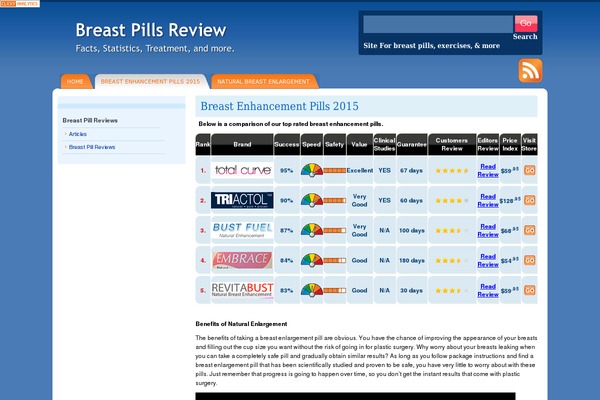Click the 95% success value
Screen dimensions: 600x400
point(286,170)
